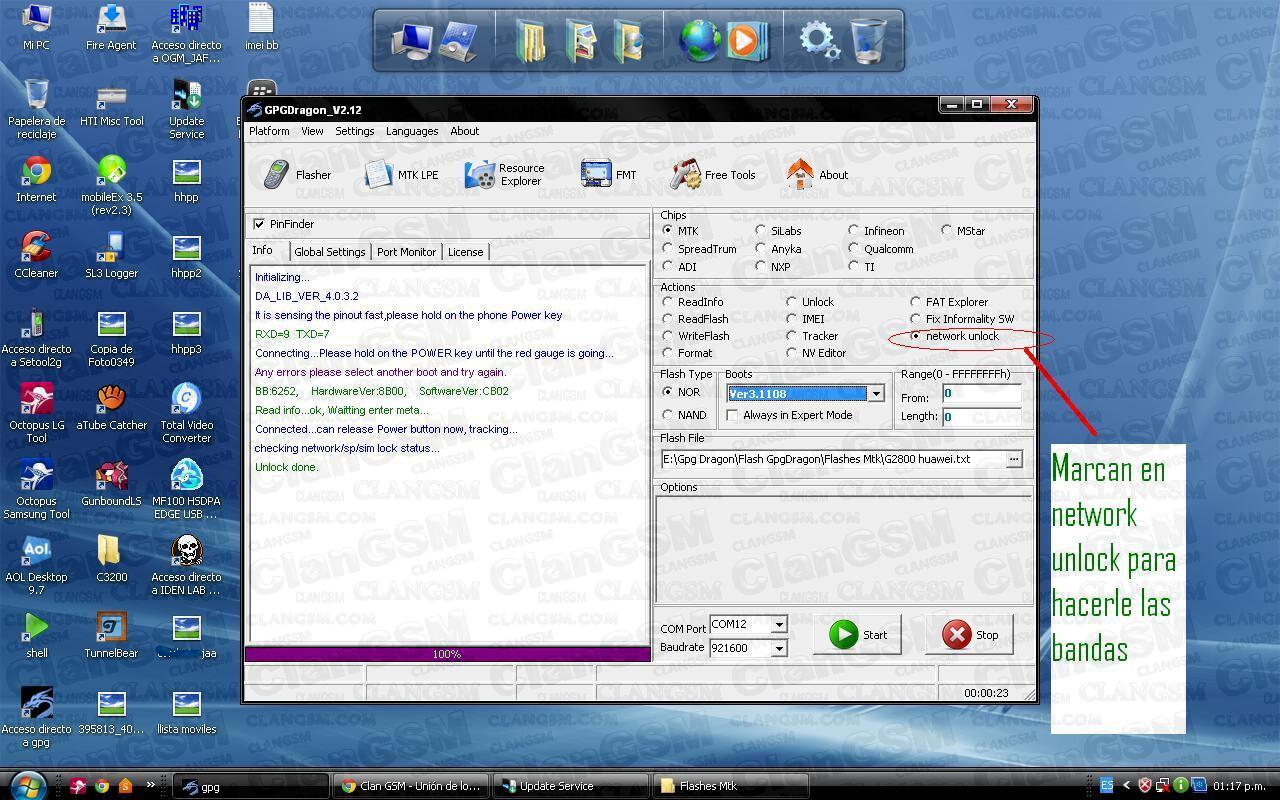1280x800 pixels.
Task: Click the About toolbar icon
Action: click(x=817, y=175)
